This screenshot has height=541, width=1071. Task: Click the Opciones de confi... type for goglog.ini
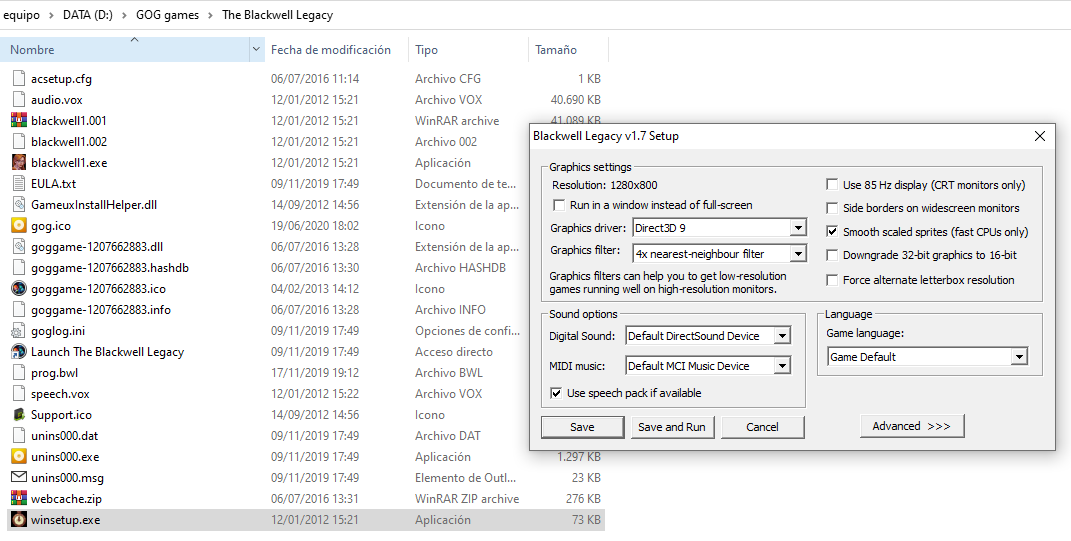pyautogui.click(x=467, y=331)
